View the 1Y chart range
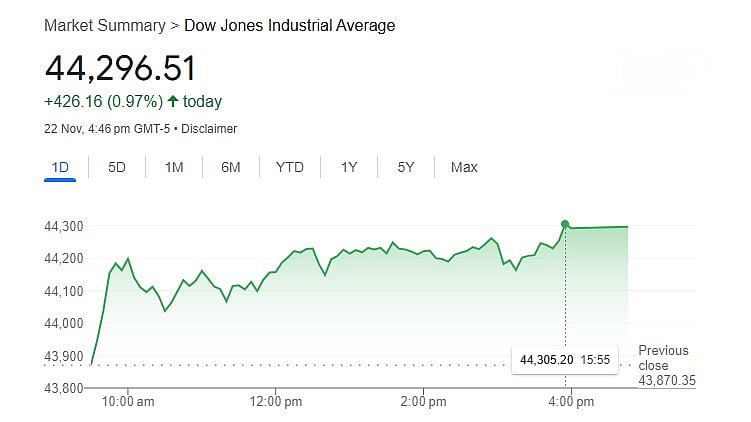This screenshot has width=751, height=422. coord(349,167)
